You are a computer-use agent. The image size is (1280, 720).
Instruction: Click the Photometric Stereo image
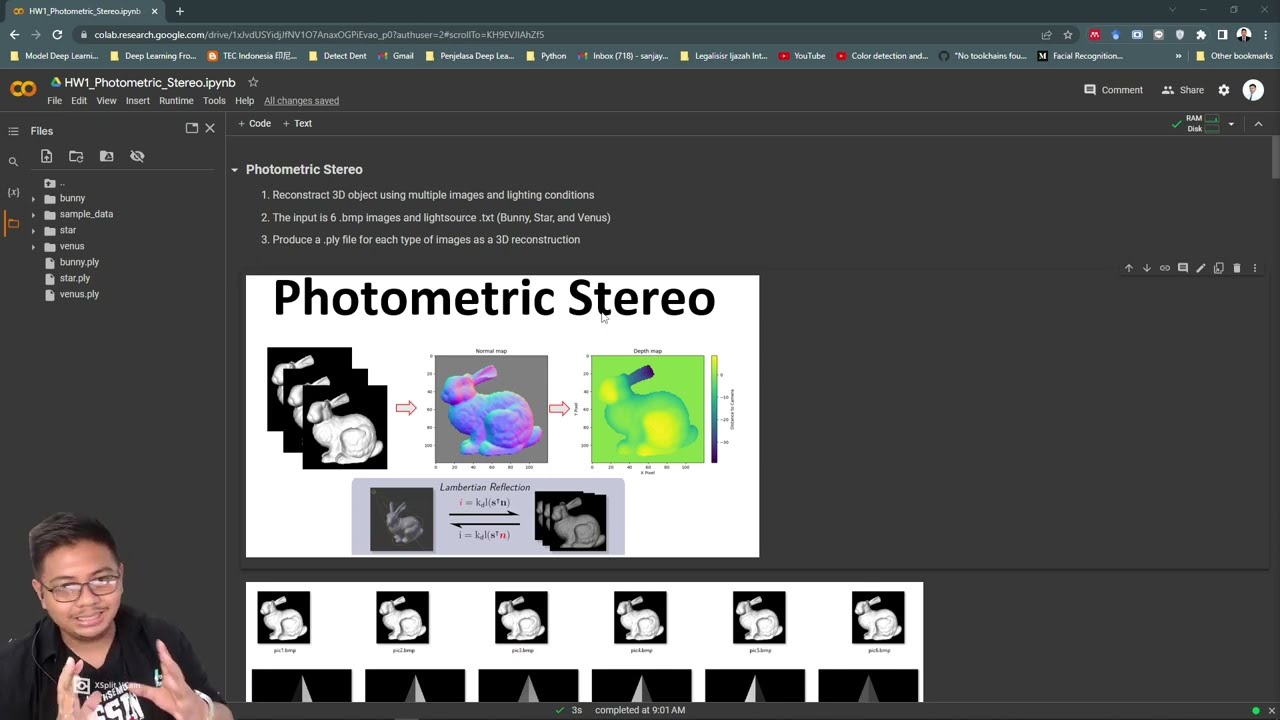(502, 416)
